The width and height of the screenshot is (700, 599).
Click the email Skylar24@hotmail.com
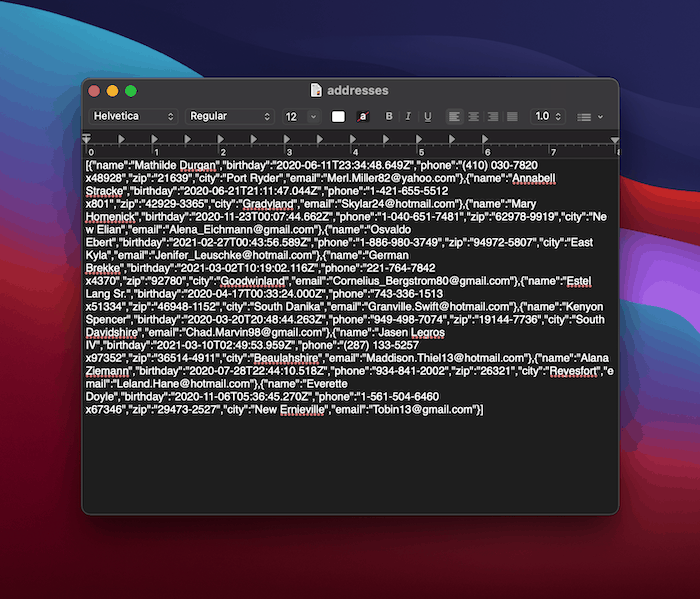click(x=400, y=204)
